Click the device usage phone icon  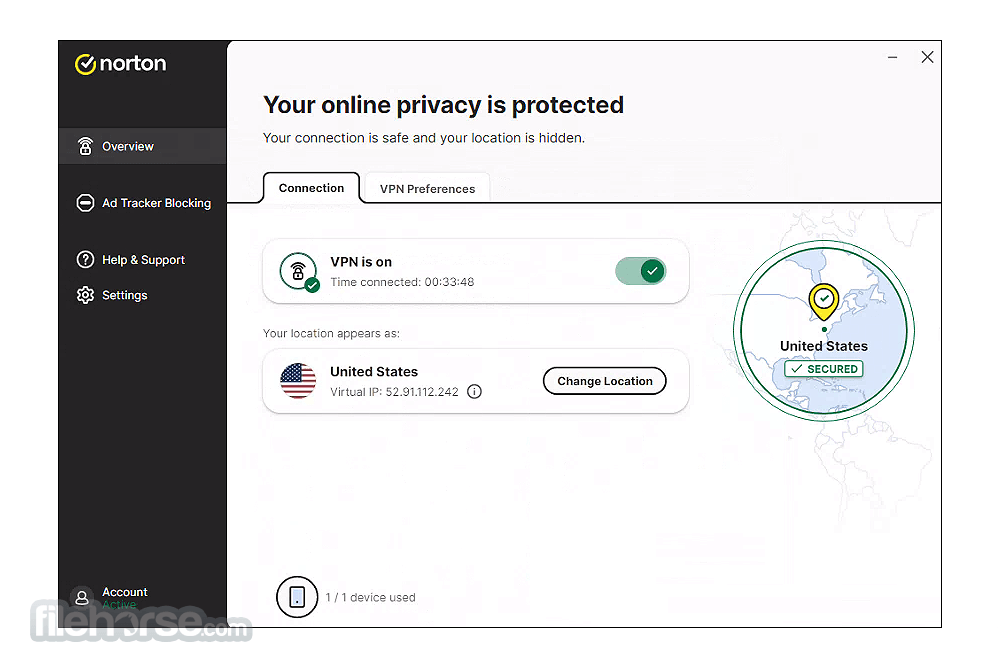point(297,597)
